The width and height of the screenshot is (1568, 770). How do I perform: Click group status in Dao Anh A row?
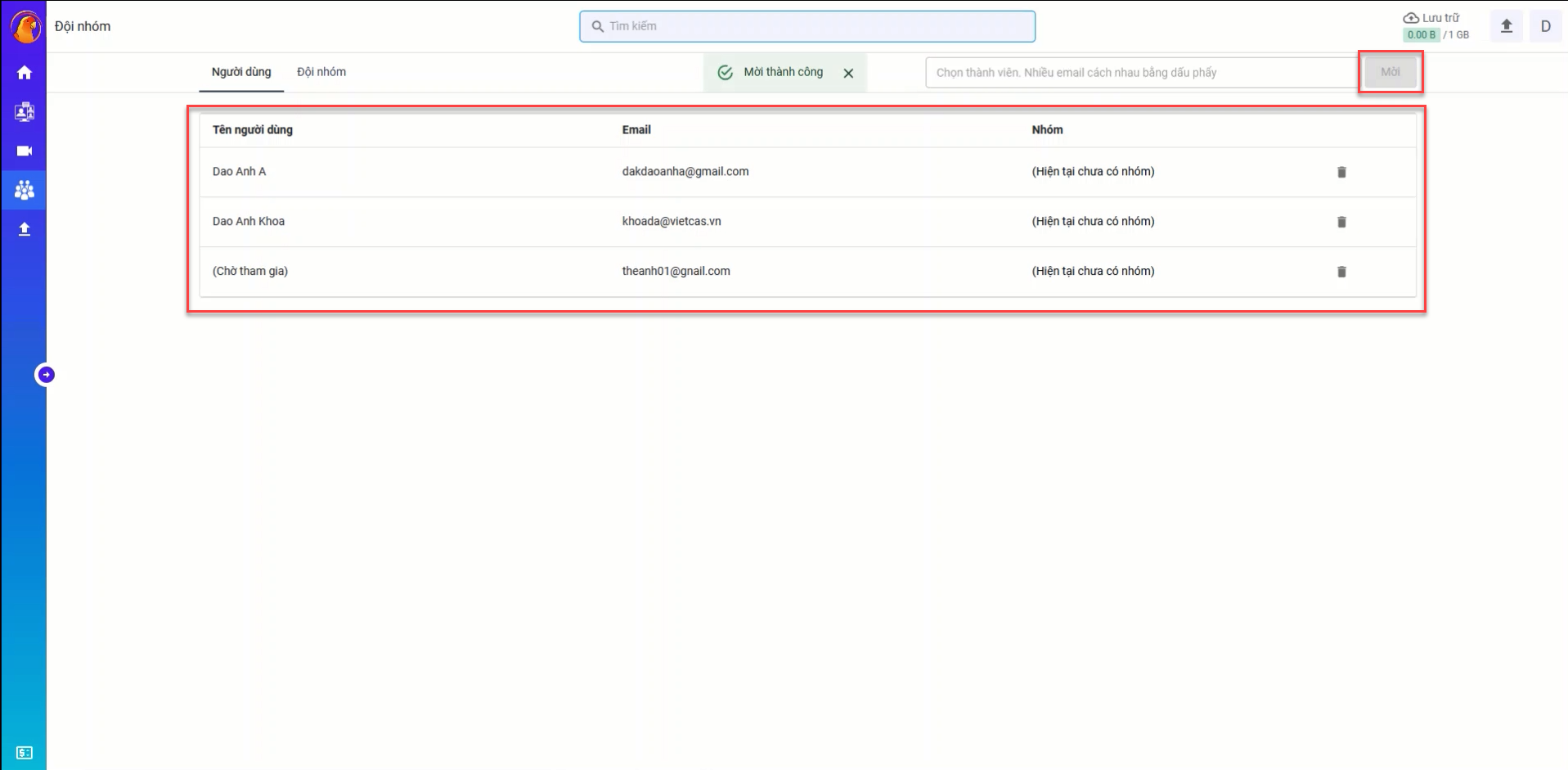pos(1093,171)
